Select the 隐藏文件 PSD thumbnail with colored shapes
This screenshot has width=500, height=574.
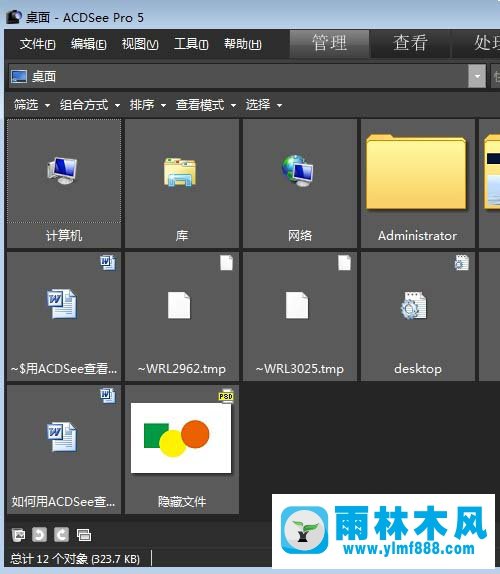[x=181, y=438]
